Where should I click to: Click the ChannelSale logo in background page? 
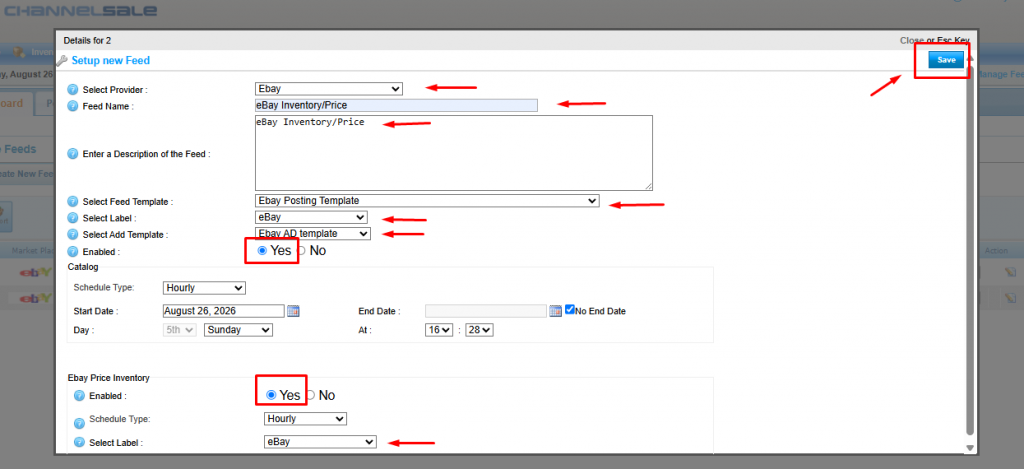coord(81,10)
